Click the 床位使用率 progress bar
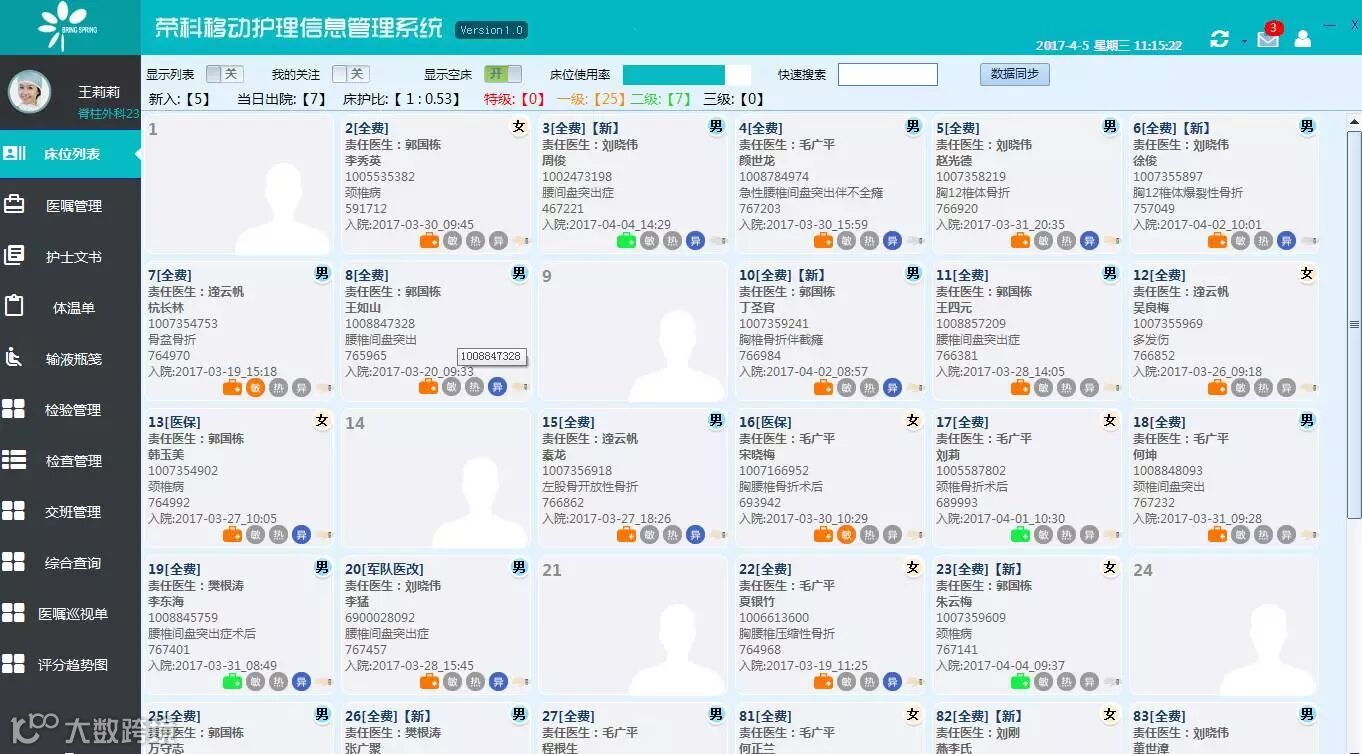The width and height of the screenshot is (1362, 754). pos(686,75)
